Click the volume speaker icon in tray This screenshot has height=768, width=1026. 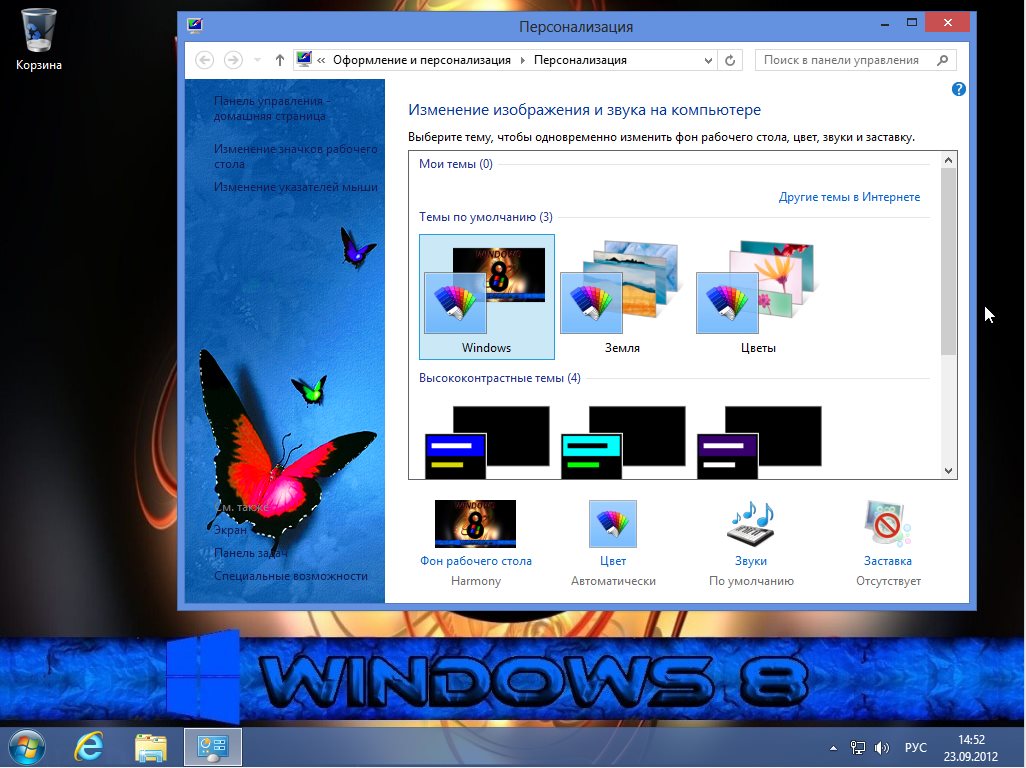click(882, 748)
